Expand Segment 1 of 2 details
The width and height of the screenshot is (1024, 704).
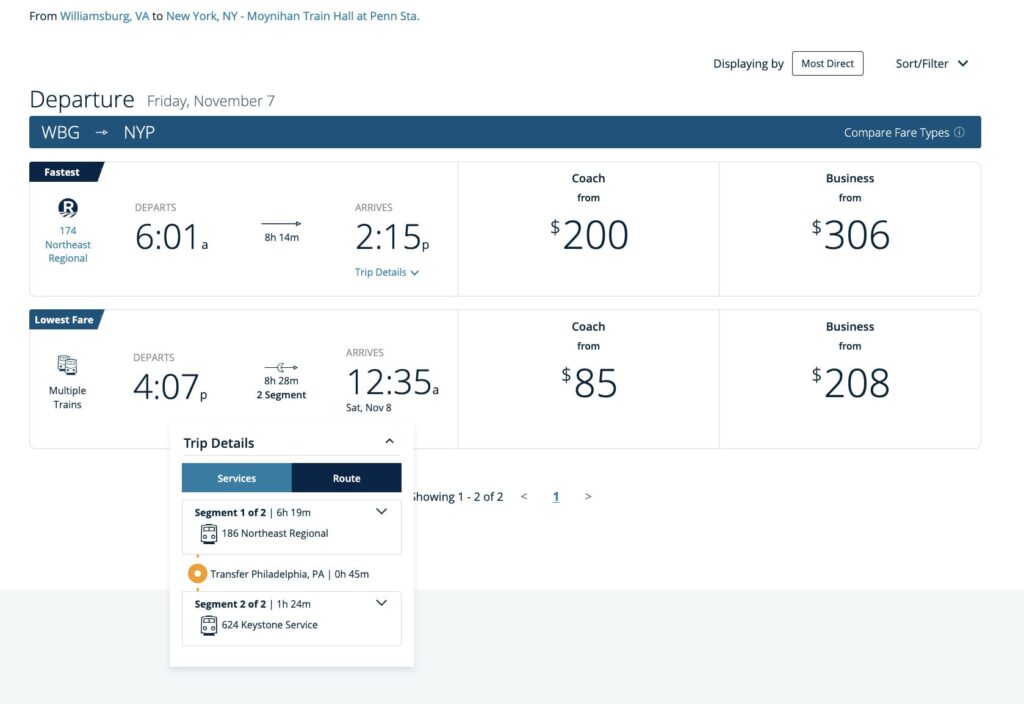click(x=381, y=512)
